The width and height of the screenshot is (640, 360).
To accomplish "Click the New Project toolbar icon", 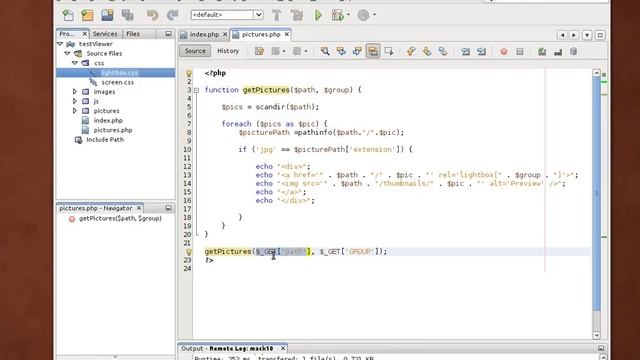I will click(87, 16).
